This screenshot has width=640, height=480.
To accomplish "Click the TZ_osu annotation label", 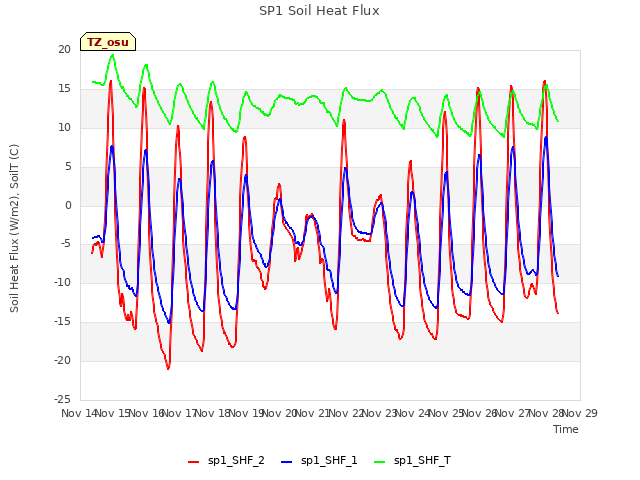I will (108, 42).
